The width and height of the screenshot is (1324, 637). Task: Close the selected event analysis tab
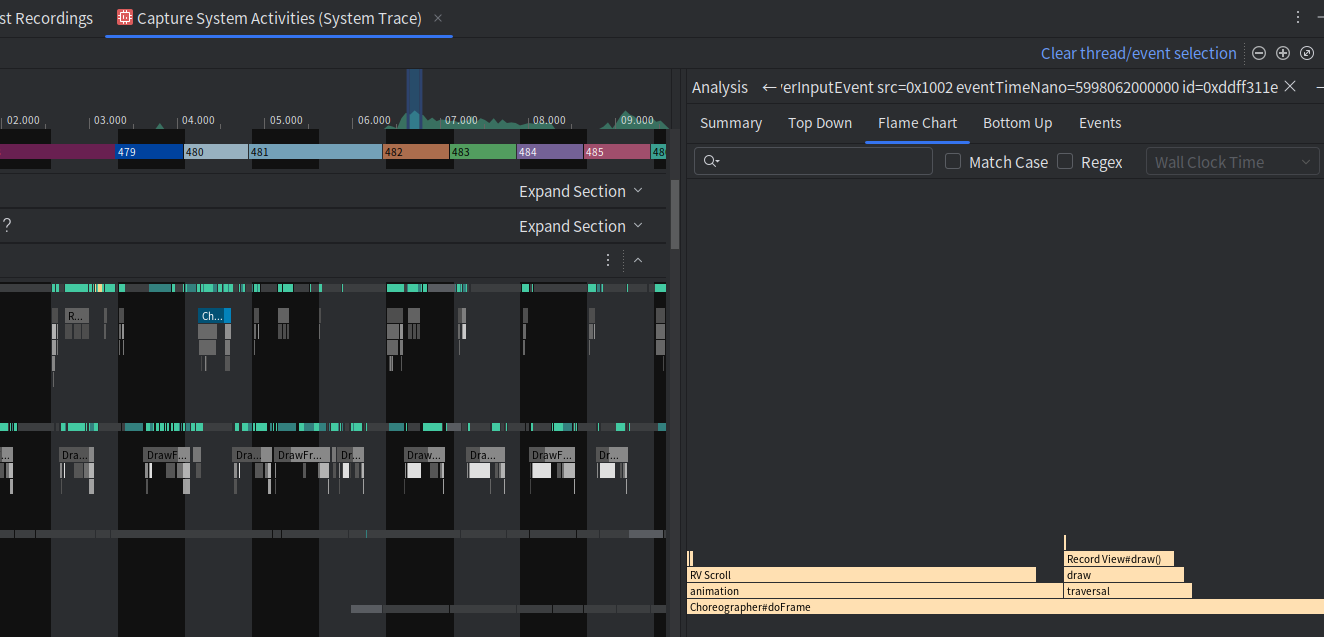tap(1290, 87)
